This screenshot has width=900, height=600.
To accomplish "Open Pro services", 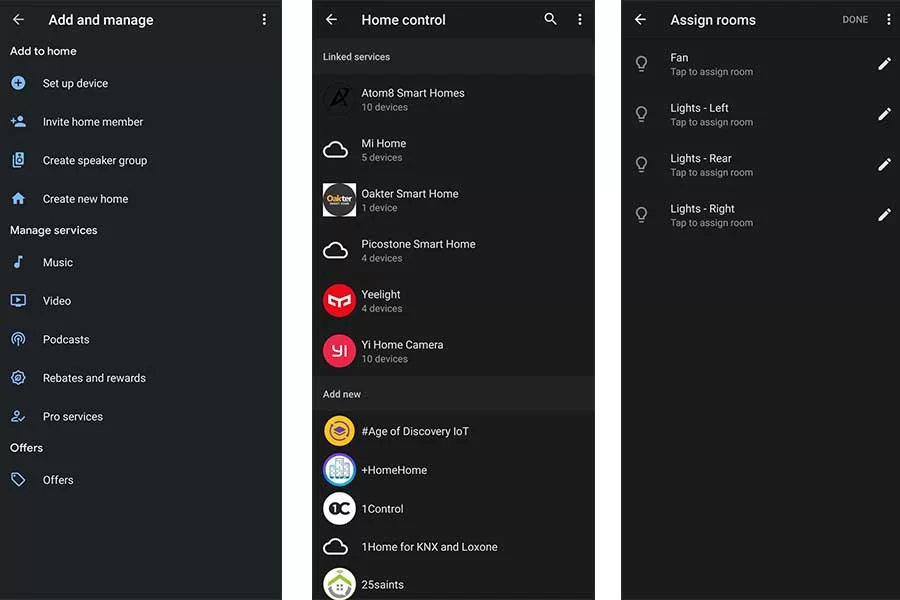I will pyautogui.click(x=141, y=416).
